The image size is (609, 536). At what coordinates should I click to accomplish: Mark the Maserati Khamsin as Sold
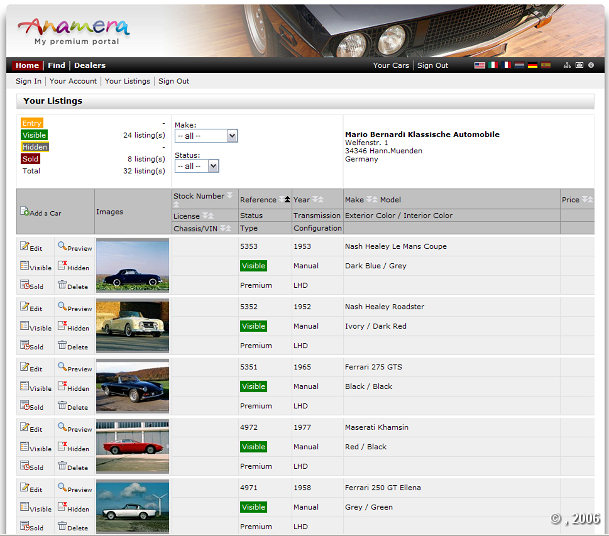point(31,466)
